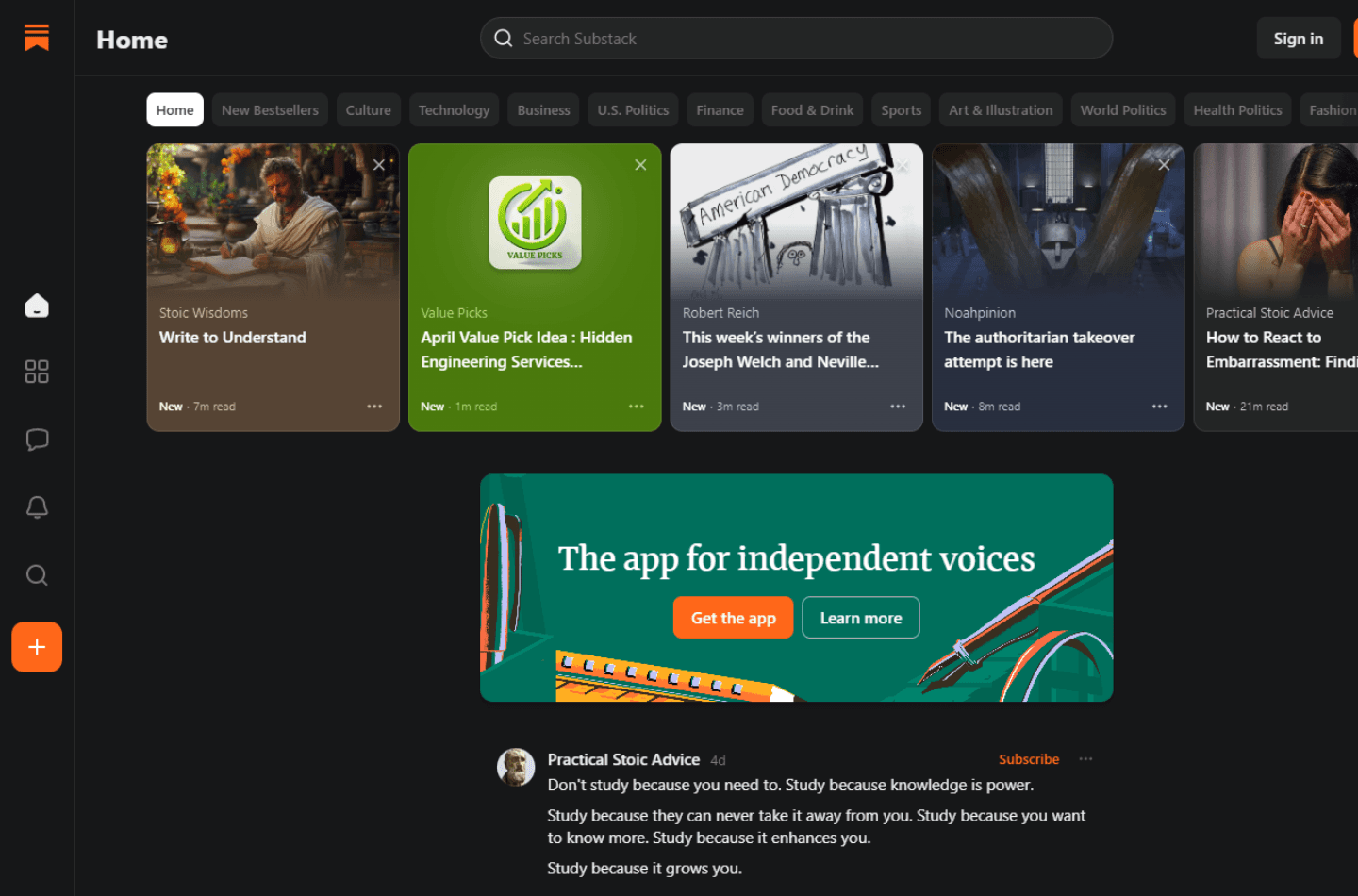Open more options on Noahpinion card
Image resolution: width=1358 pixels, height=896 pixels.
1160,407
